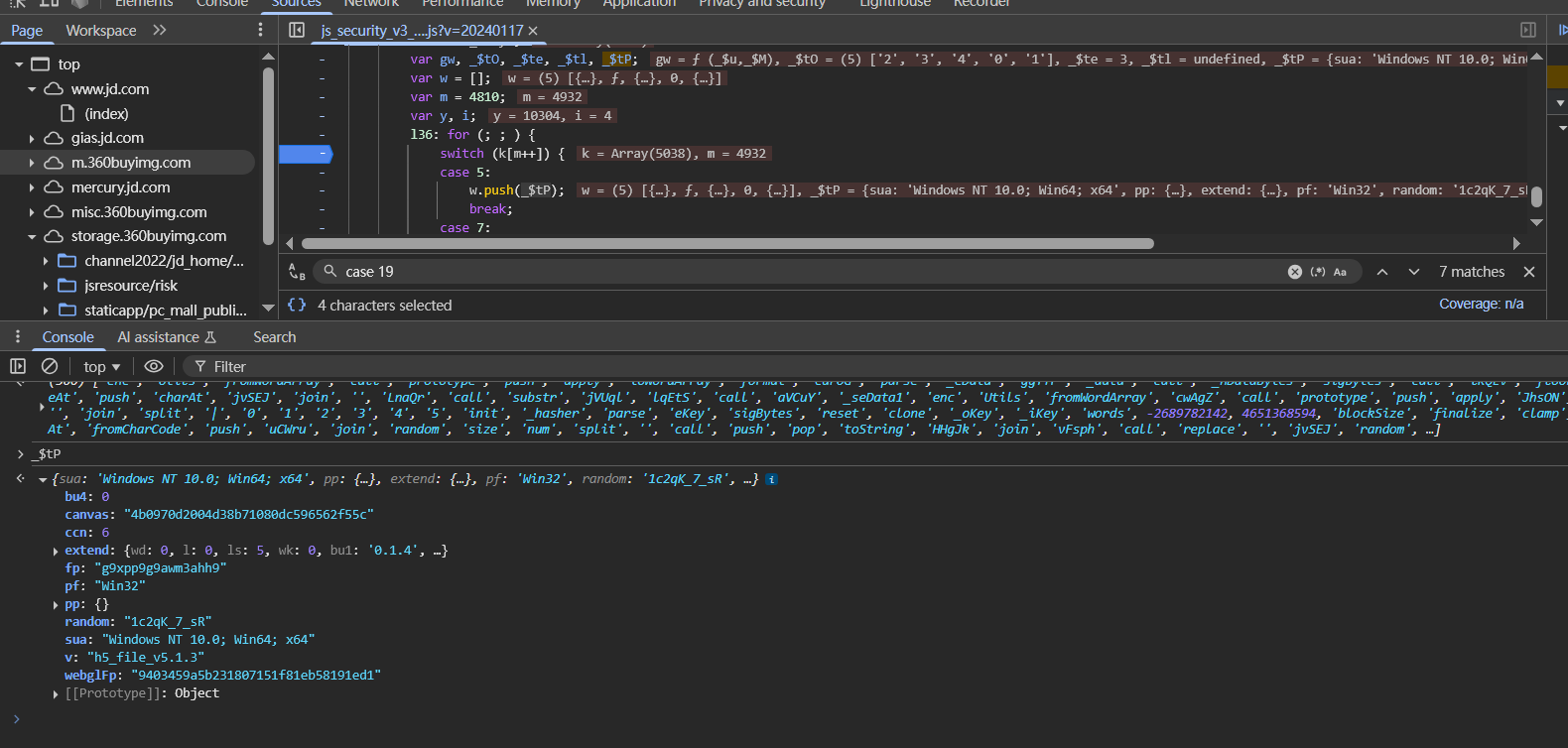Show the console sidebar
This screenshot has width=1568, height=748.
tap(18, 366)
